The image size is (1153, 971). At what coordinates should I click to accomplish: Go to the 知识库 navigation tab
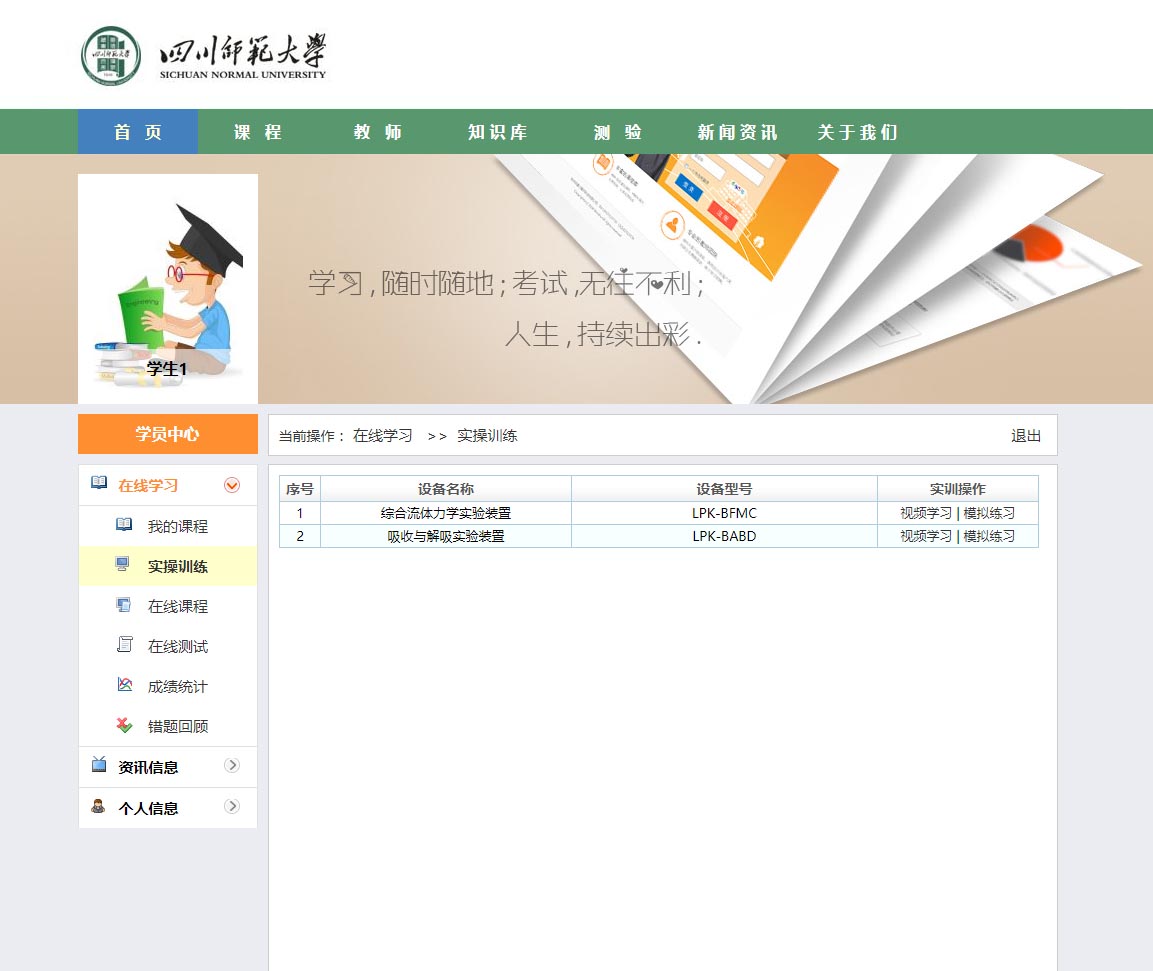pyautogui.click(x=498, y=132)
